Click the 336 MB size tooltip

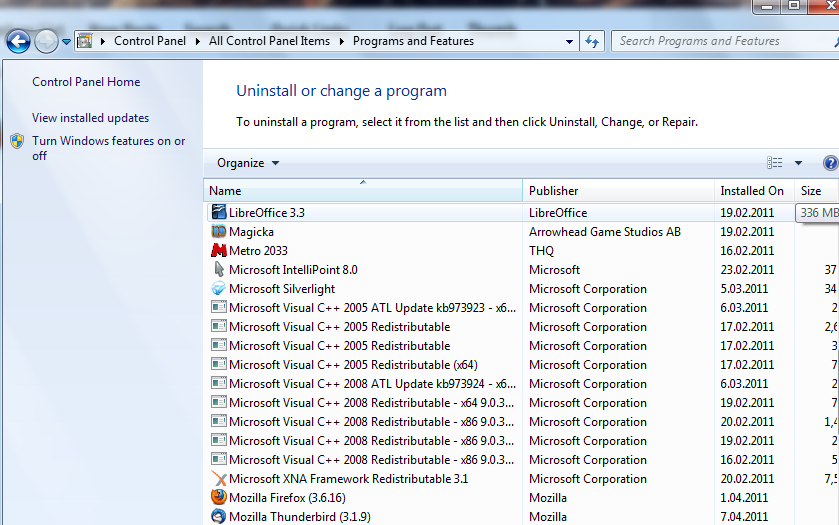tap(818, 212)
